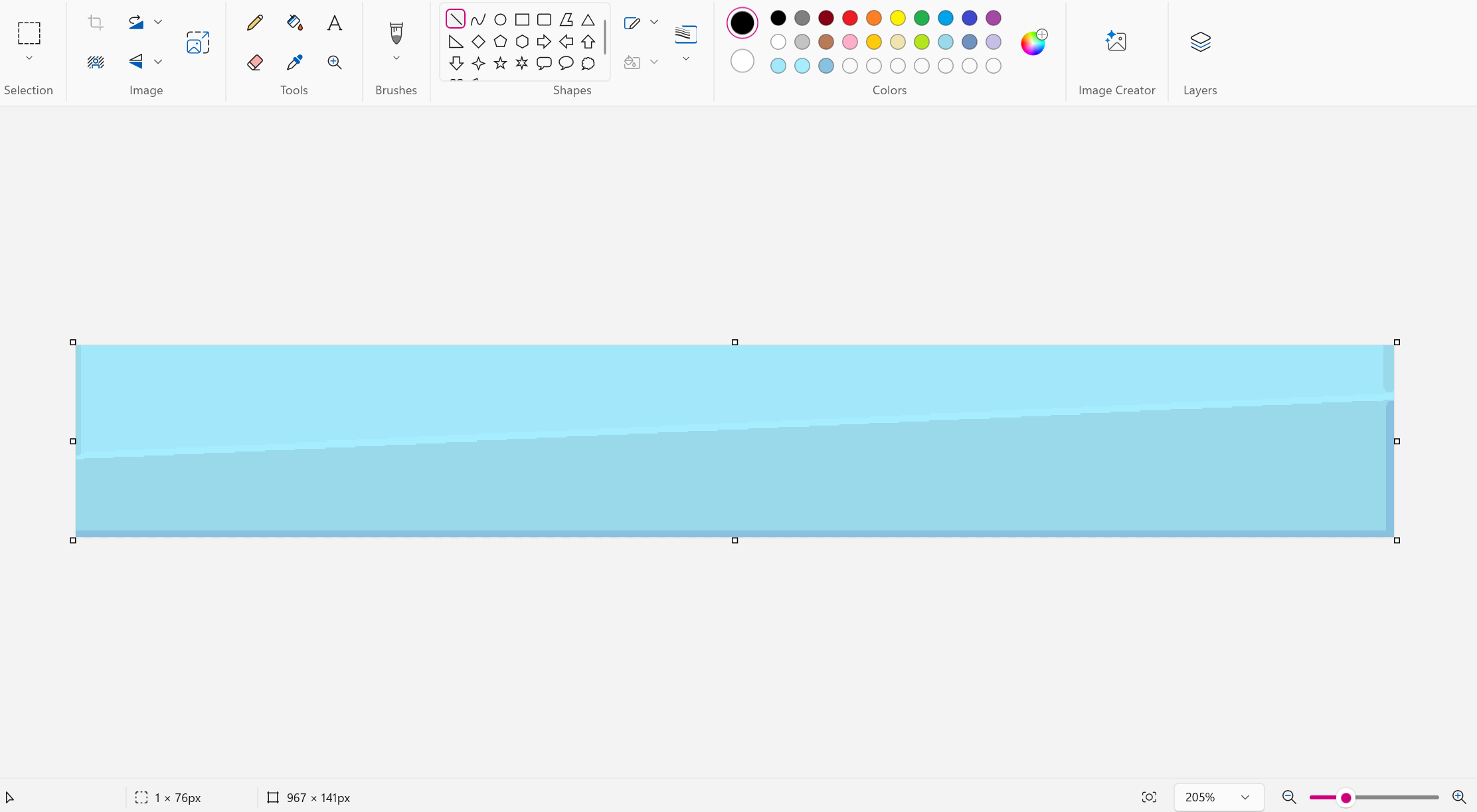This screenshot has width=1477, height=812.
Task: Open Image Creator
Action: tap(1116, 42)
